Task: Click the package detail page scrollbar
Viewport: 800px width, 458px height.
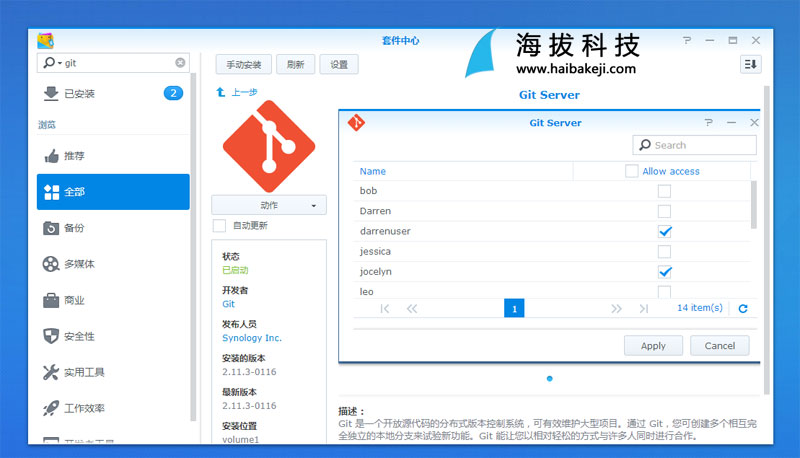Action: coord(766,240)
